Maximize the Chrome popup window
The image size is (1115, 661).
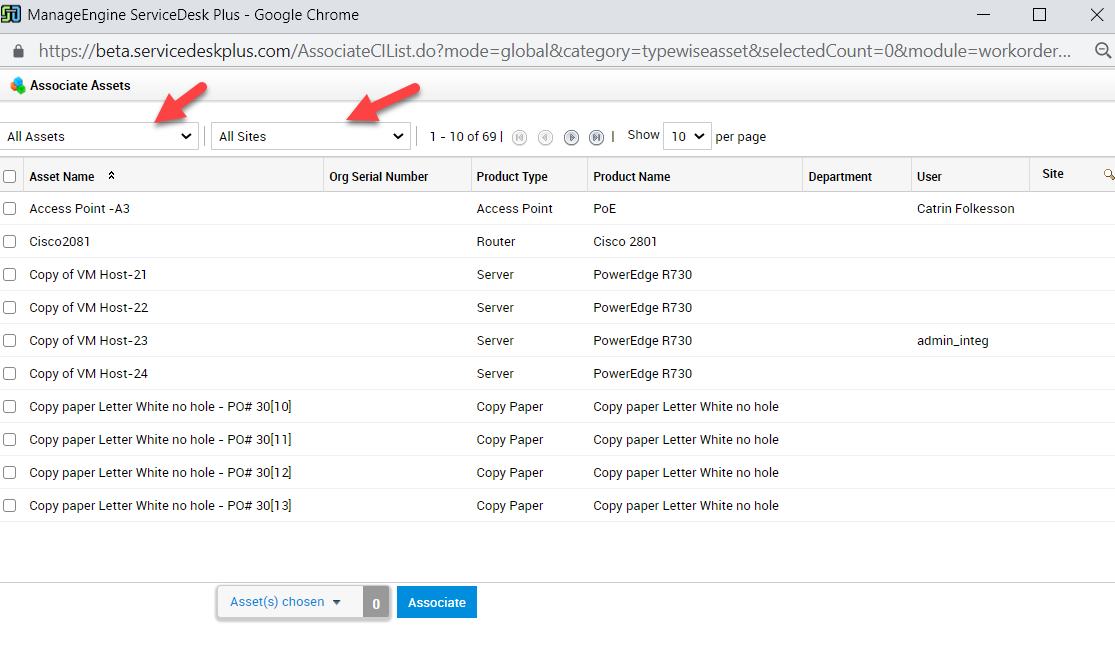pos(1040,14)
